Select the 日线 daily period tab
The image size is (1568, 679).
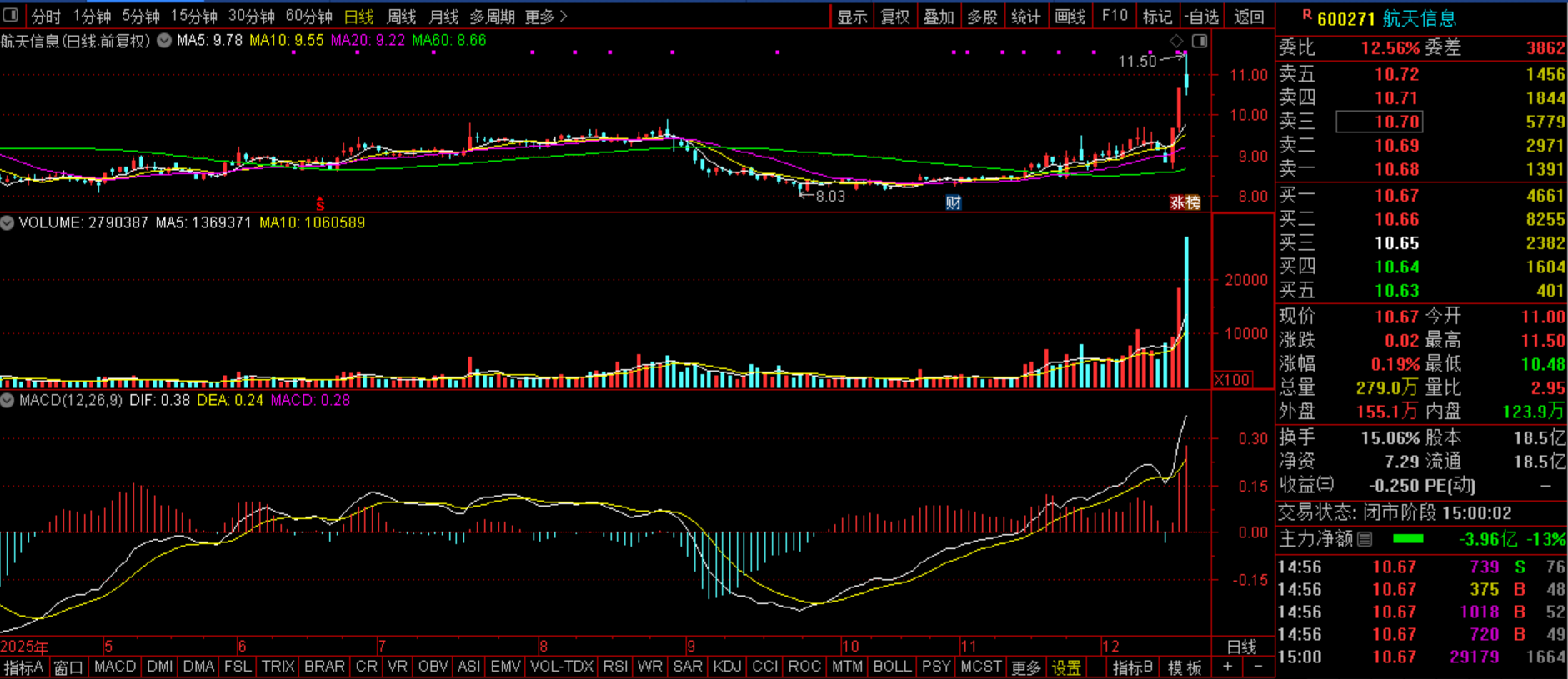(x=358, y=17)
